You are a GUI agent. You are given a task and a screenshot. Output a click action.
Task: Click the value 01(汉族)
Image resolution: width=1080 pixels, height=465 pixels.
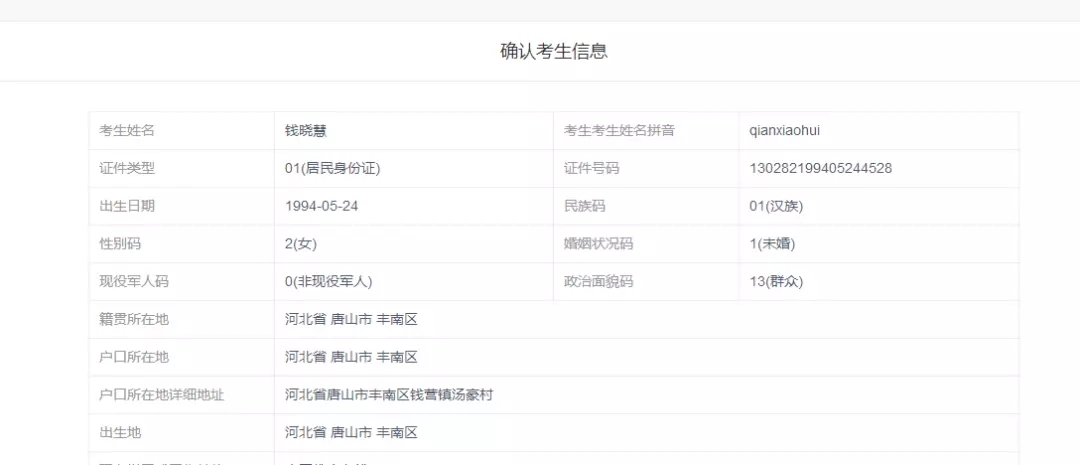tap(776, 207)
